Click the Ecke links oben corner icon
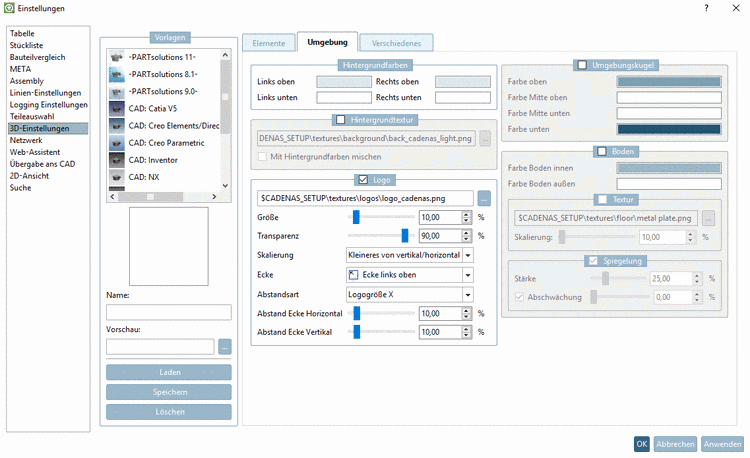The height and width of the screenshot is (458, 750). tap(353, 275)
